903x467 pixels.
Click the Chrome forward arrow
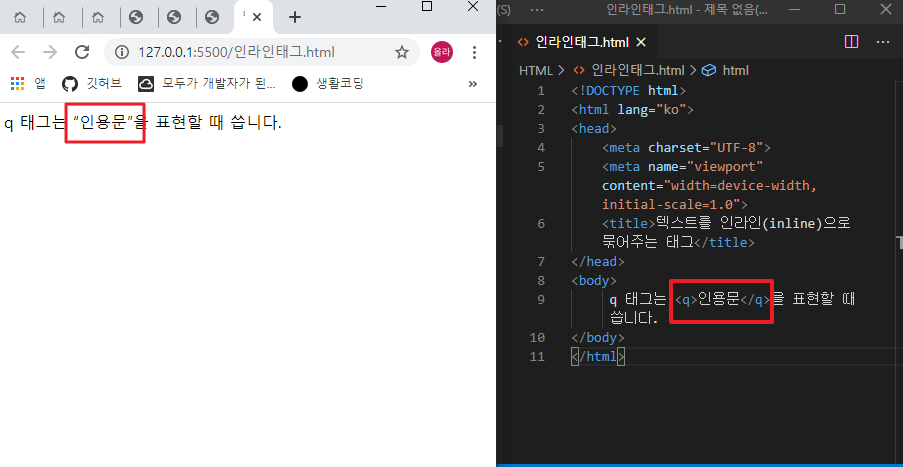click(x=51, y=52)
